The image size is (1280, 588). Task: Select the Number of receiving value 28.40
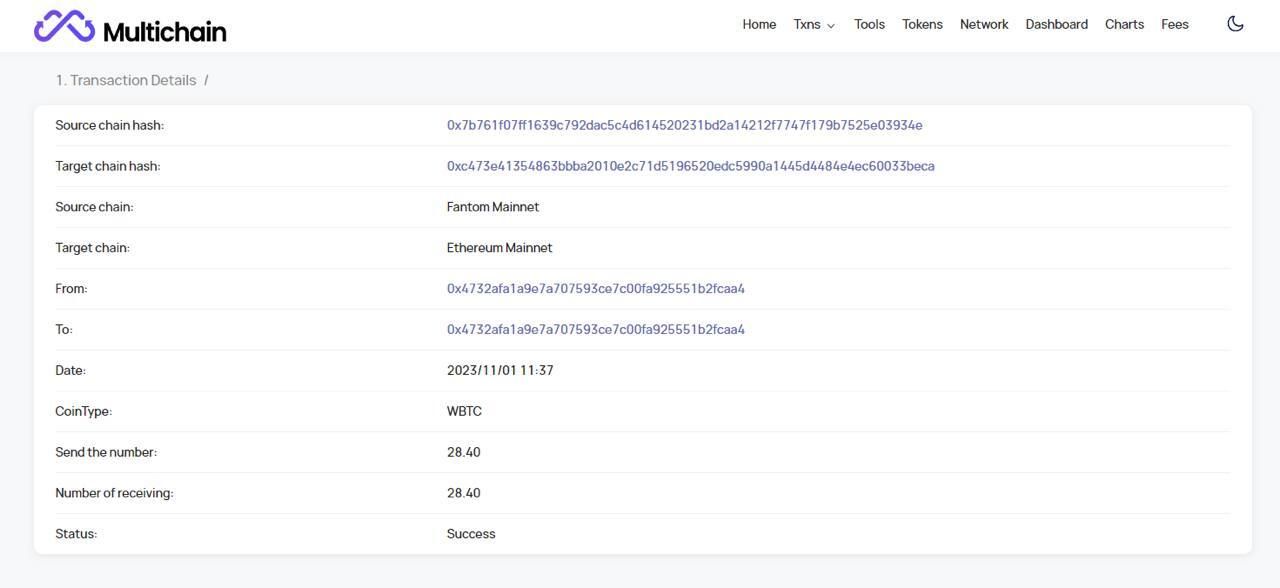tap(463, 493)
